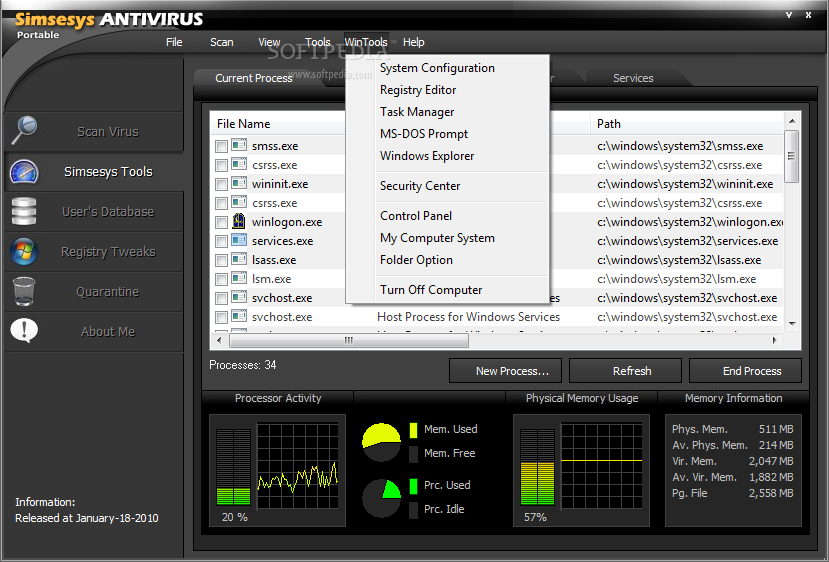Click the Simsesys Tools gauge icon

click(x=24, y=172)
